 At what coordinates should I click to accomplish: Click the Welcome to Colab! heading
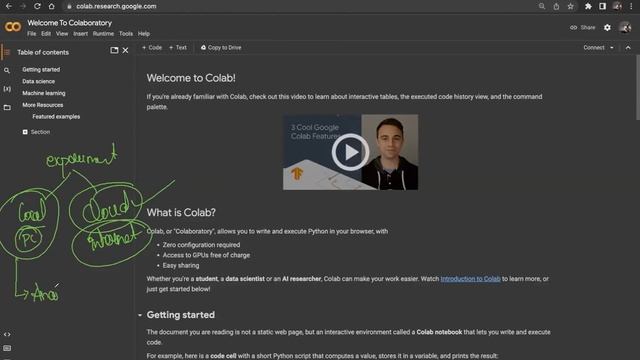(191, 78)
